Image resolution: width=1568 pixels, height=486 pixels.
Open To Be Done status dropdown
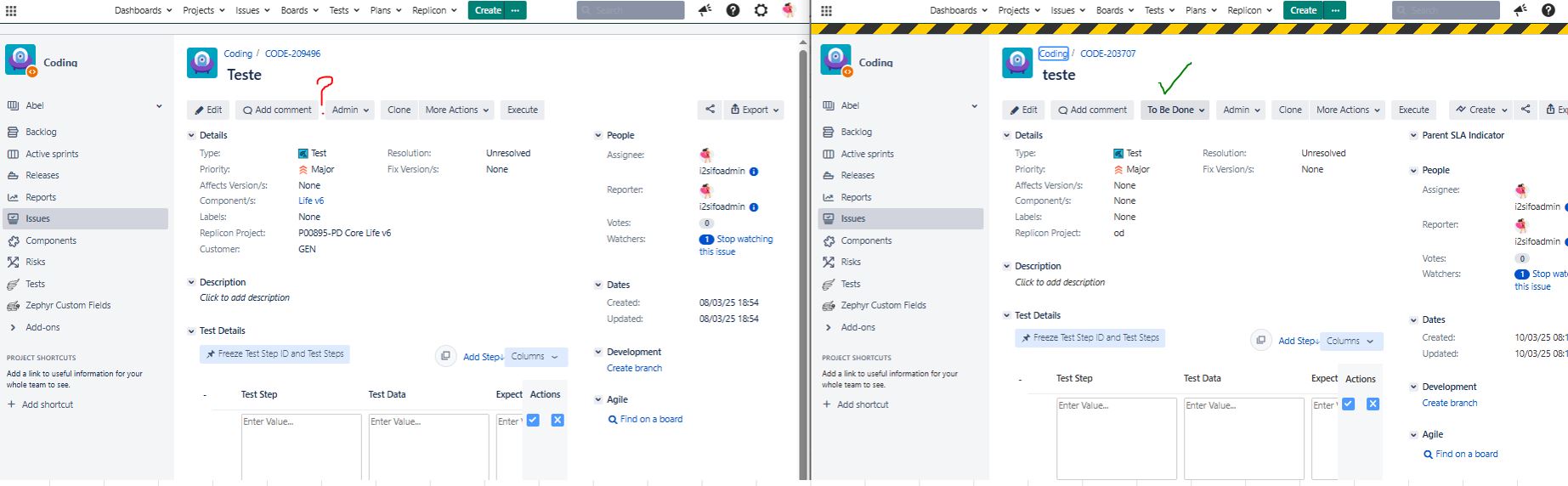[x=1176, y=110]
